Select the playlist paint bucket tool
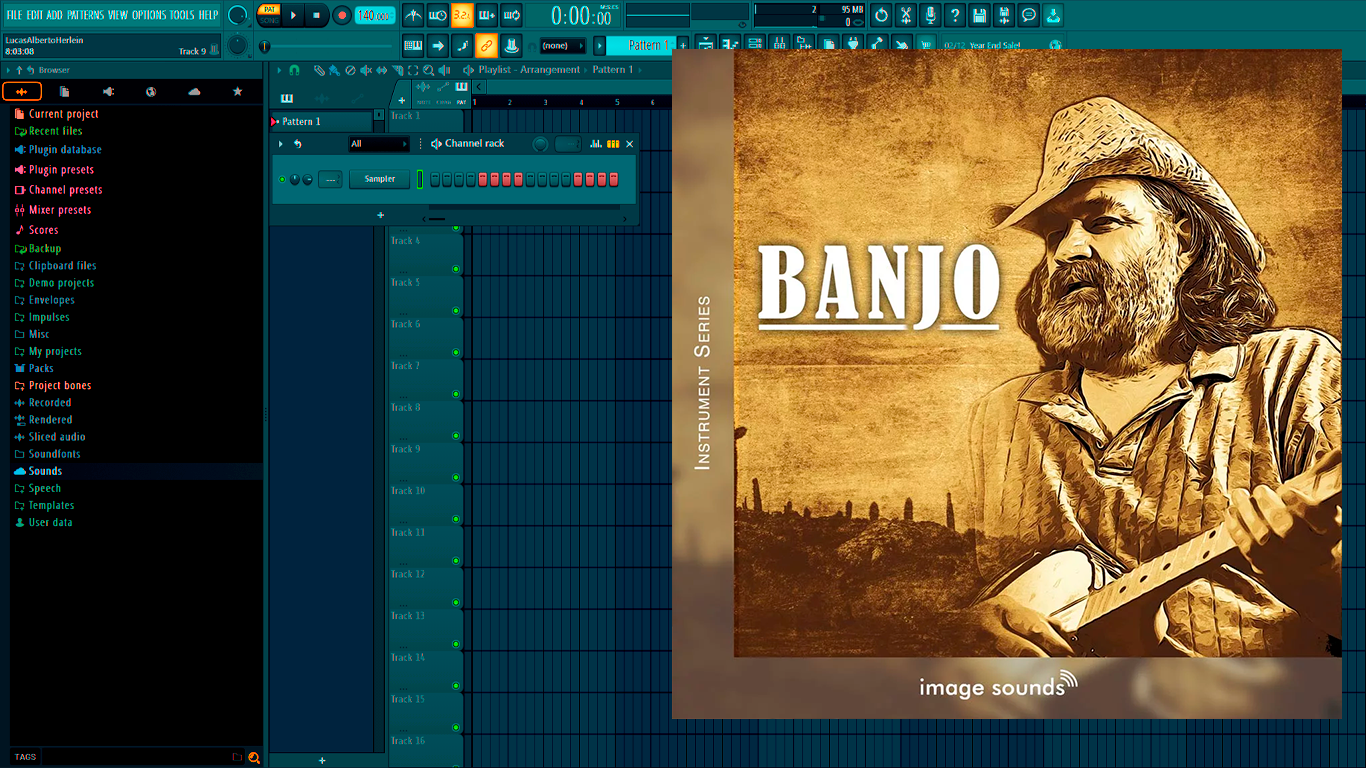 pyautogui.click(x=335, y=70)
